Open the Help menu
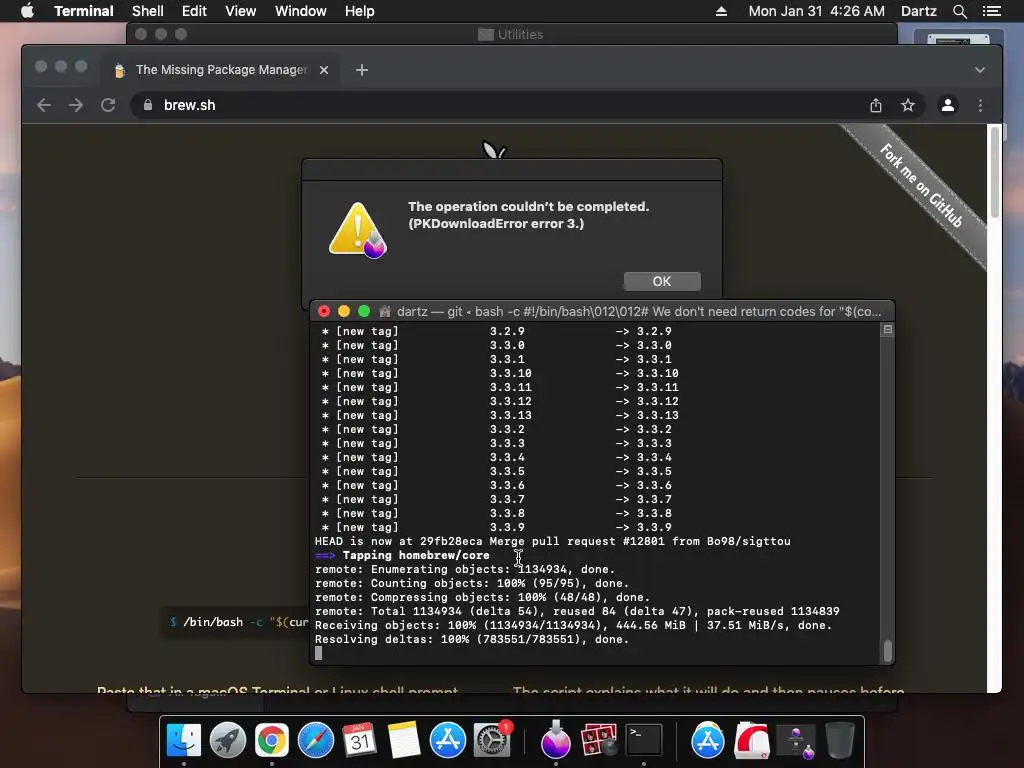The height and width of the screenshot is (768, 1024). (x=360, y=11)
